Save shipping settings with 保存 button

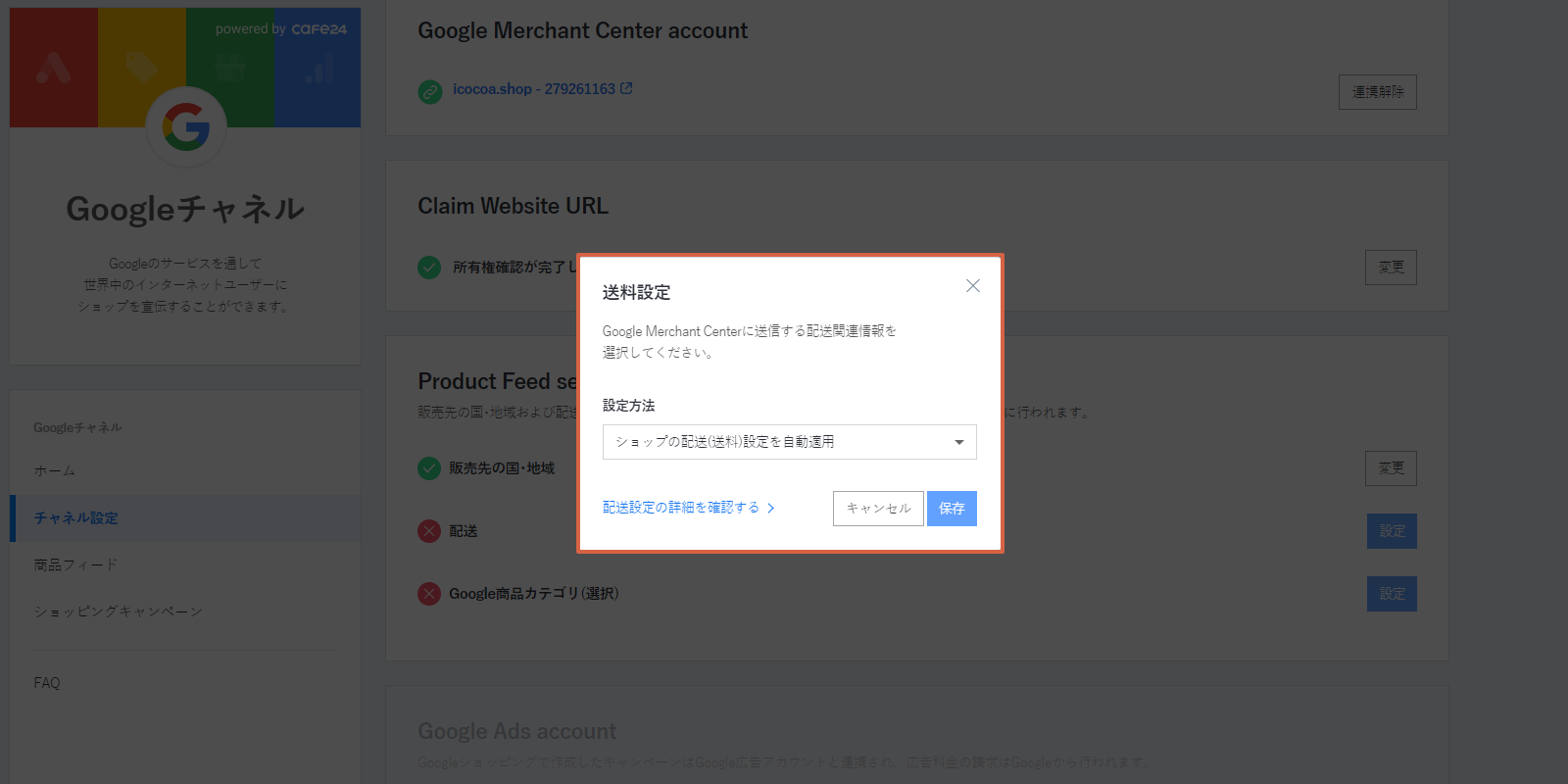[x=952, y=509]
